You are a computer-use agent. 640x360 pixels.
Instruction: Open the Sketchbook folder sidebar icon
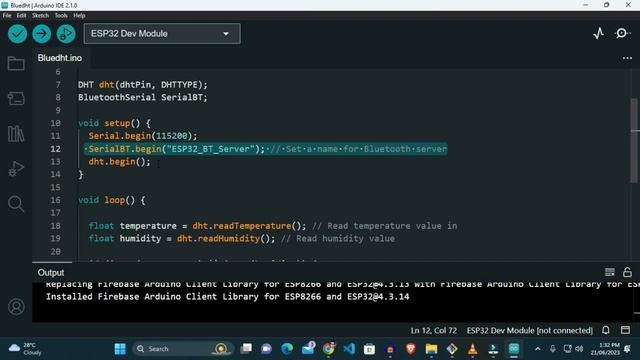(16, 64)
